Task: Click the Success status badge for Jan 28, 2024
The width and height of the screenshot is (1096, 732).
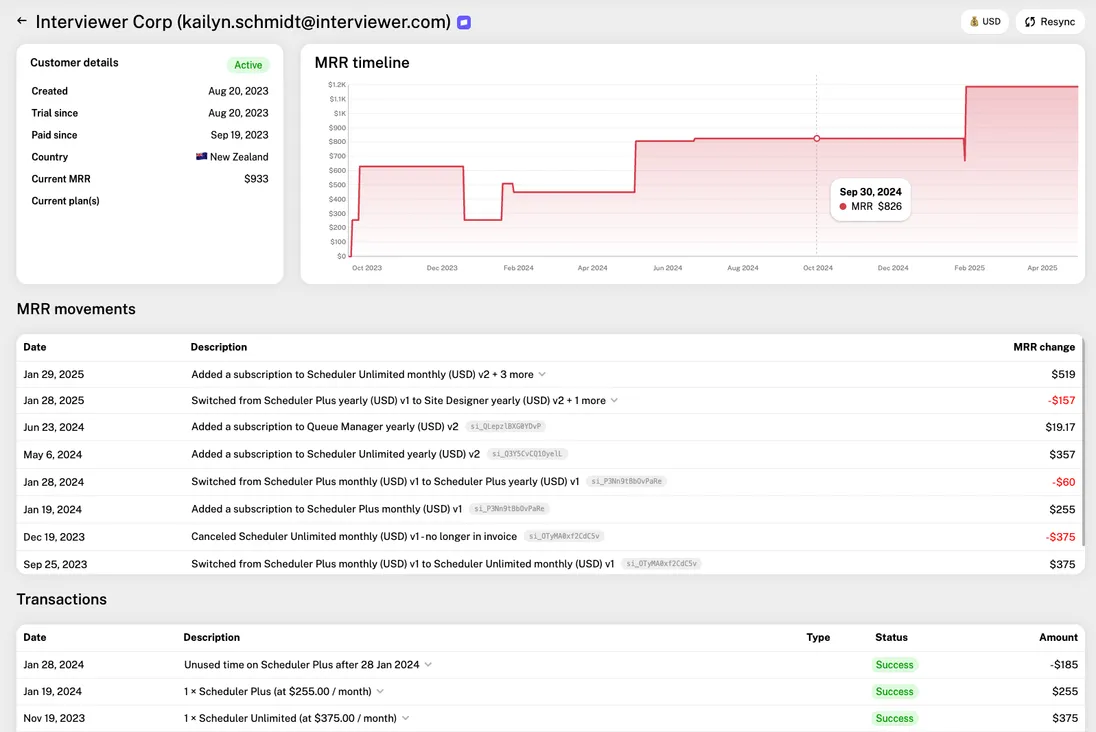Action: pyautogui.click(x=894, y=665)
